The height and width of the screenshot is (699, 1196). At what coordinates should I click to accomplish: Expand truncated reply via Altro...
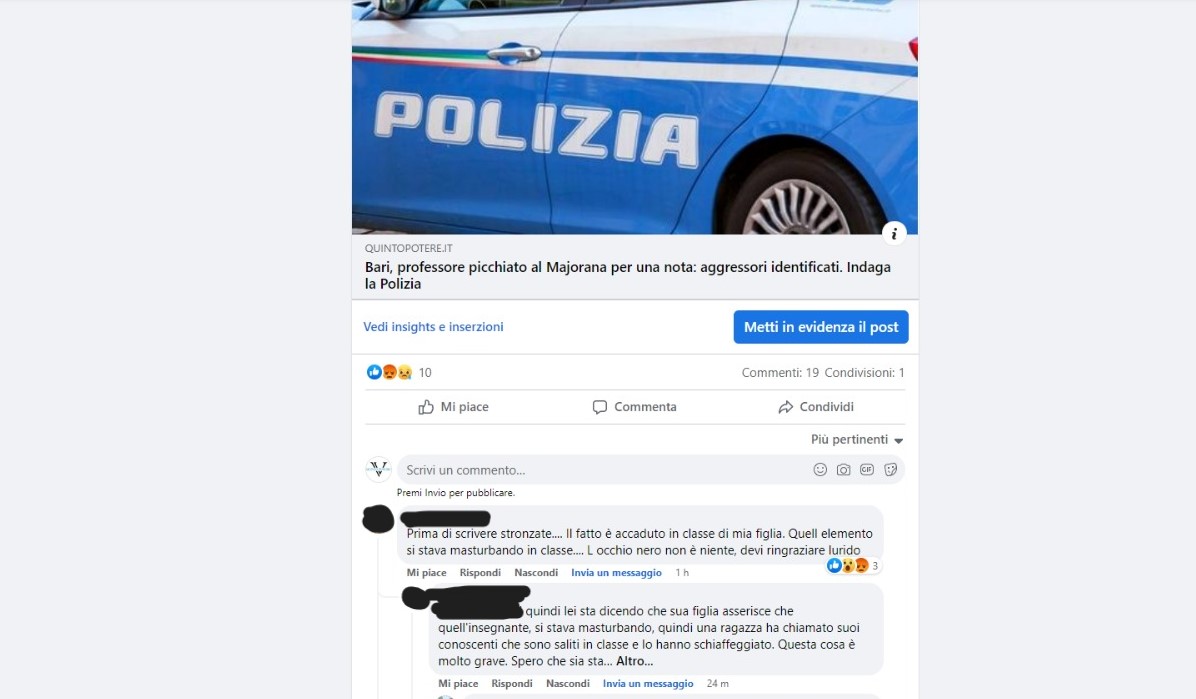(x=635, y=662)
